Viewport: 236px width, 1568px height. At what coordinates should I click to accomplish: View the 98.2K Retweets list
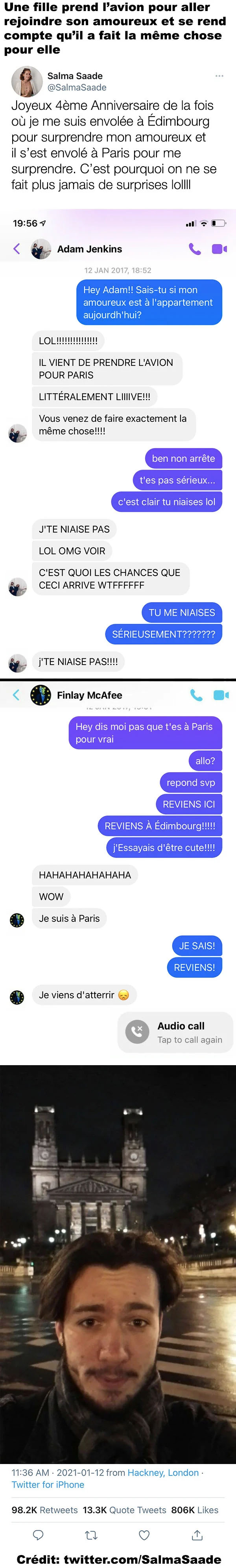click(x=44, y=1510)
